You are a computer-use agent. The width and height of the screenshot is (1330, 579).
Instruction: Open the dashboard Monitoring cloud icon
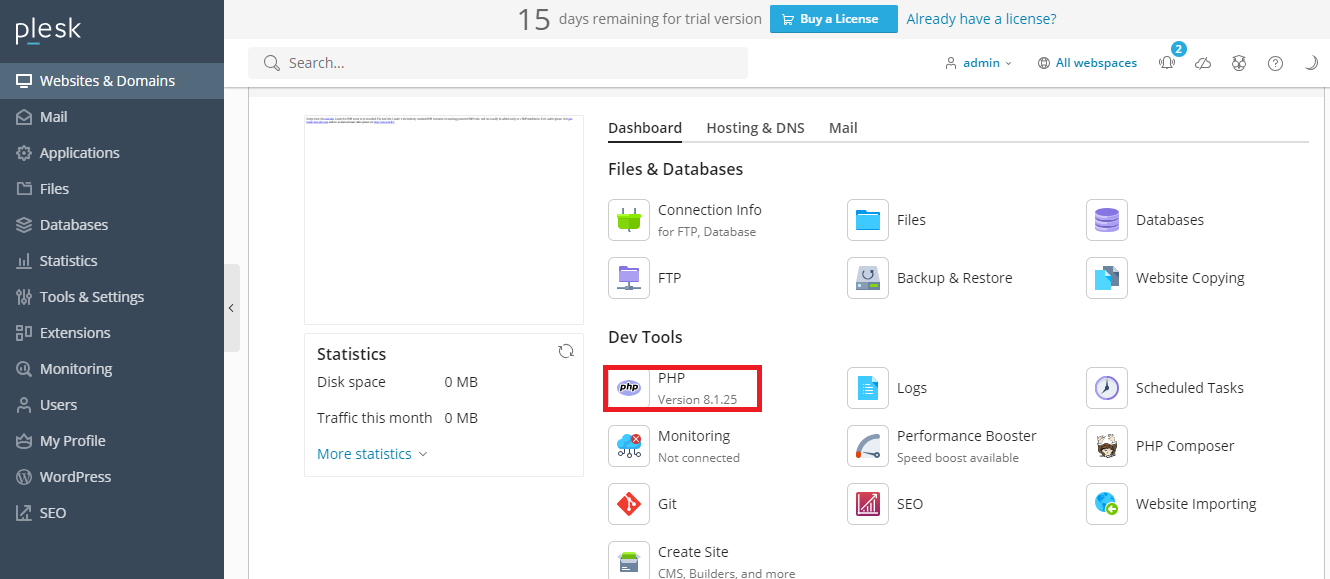point(629,446)
